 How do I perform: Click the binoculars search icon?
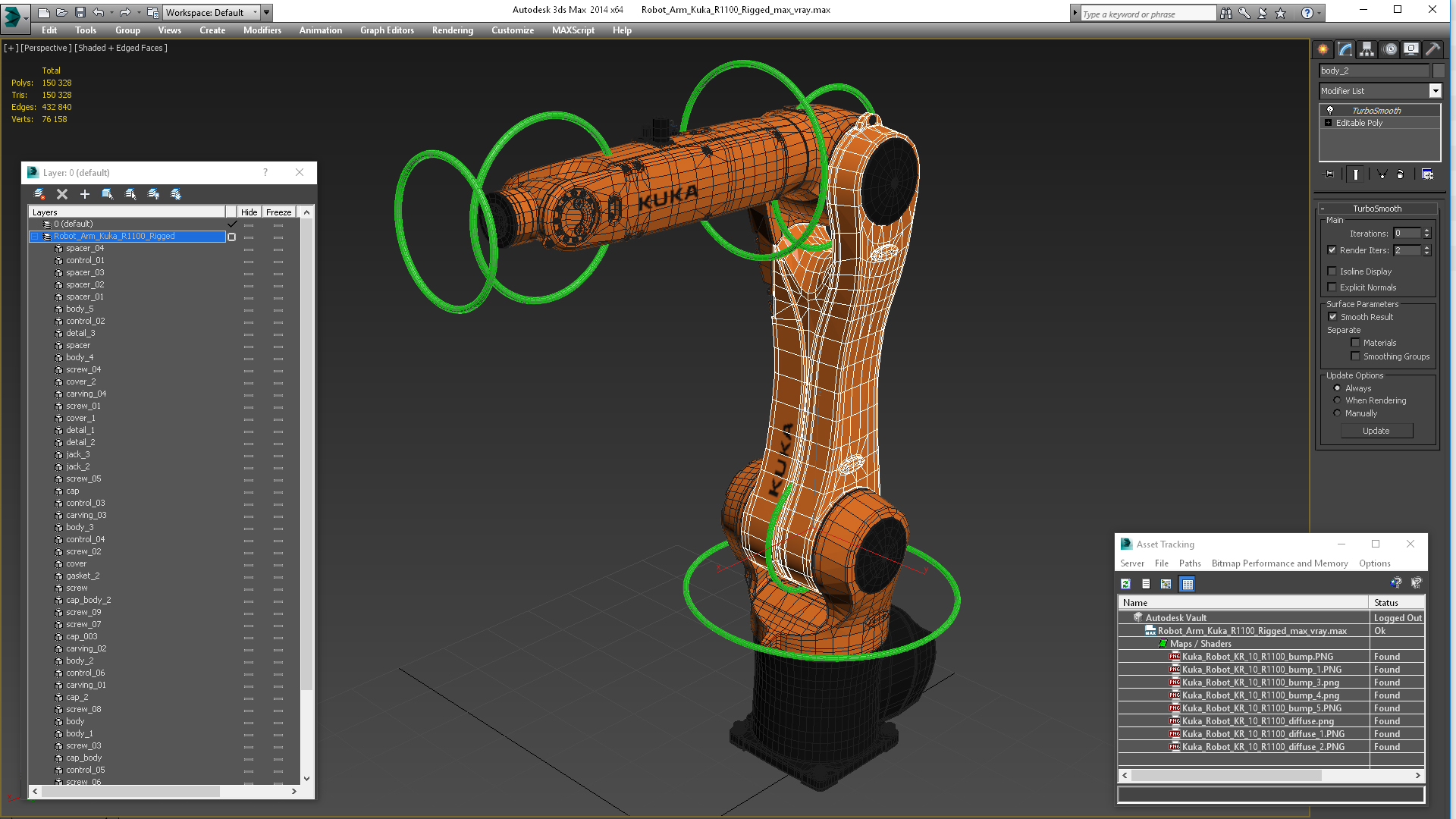pos(1226,13)
